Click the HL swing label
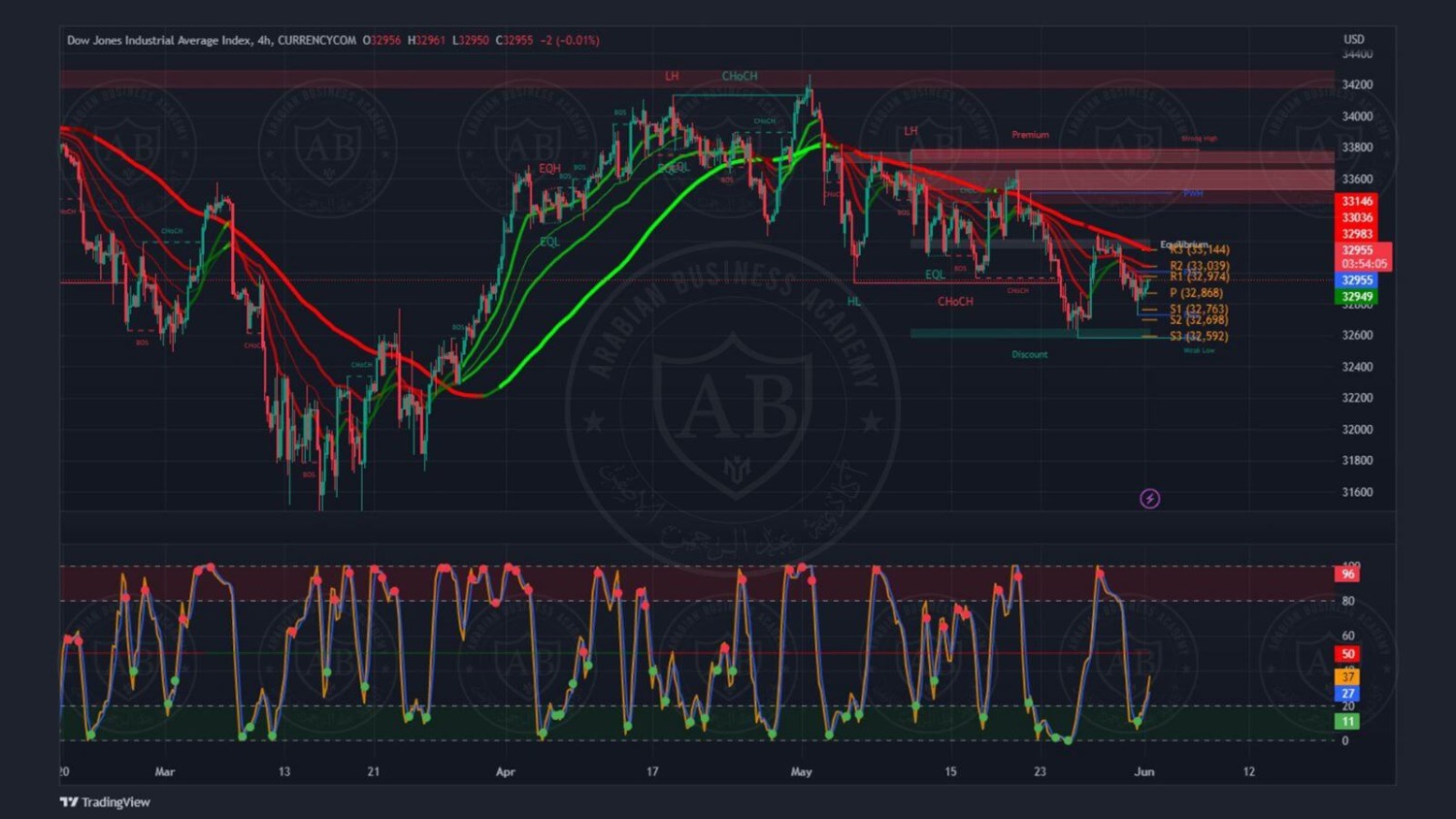The image size is (1456, 819). [x=854, y=301]
